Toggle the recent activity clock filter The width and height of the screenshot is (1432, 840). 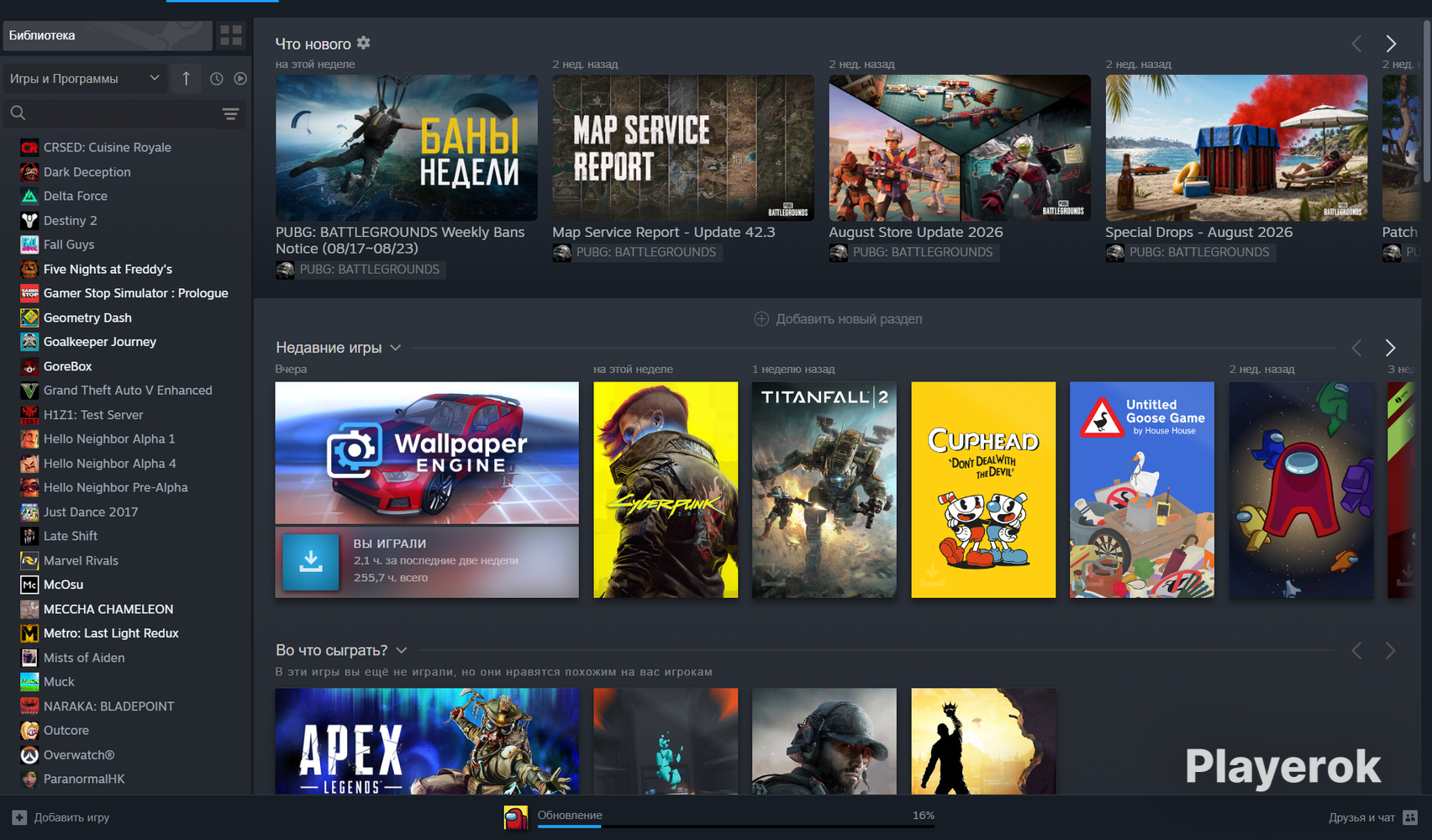[217, 78]
